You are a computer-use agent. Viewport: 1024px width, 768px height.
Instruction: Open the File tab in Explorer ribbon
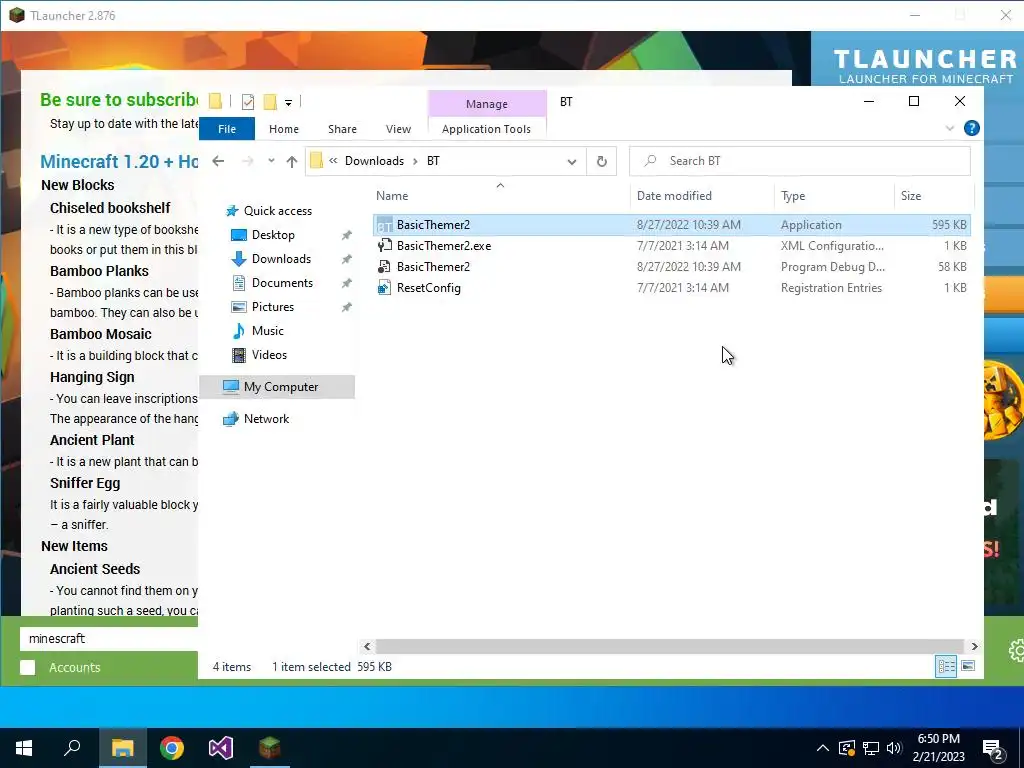(227, 129)
